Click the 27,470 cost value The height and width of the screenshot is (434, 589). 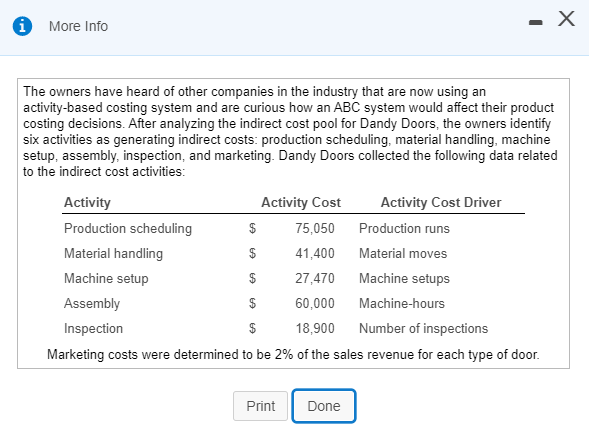click(x=315, y=278)
